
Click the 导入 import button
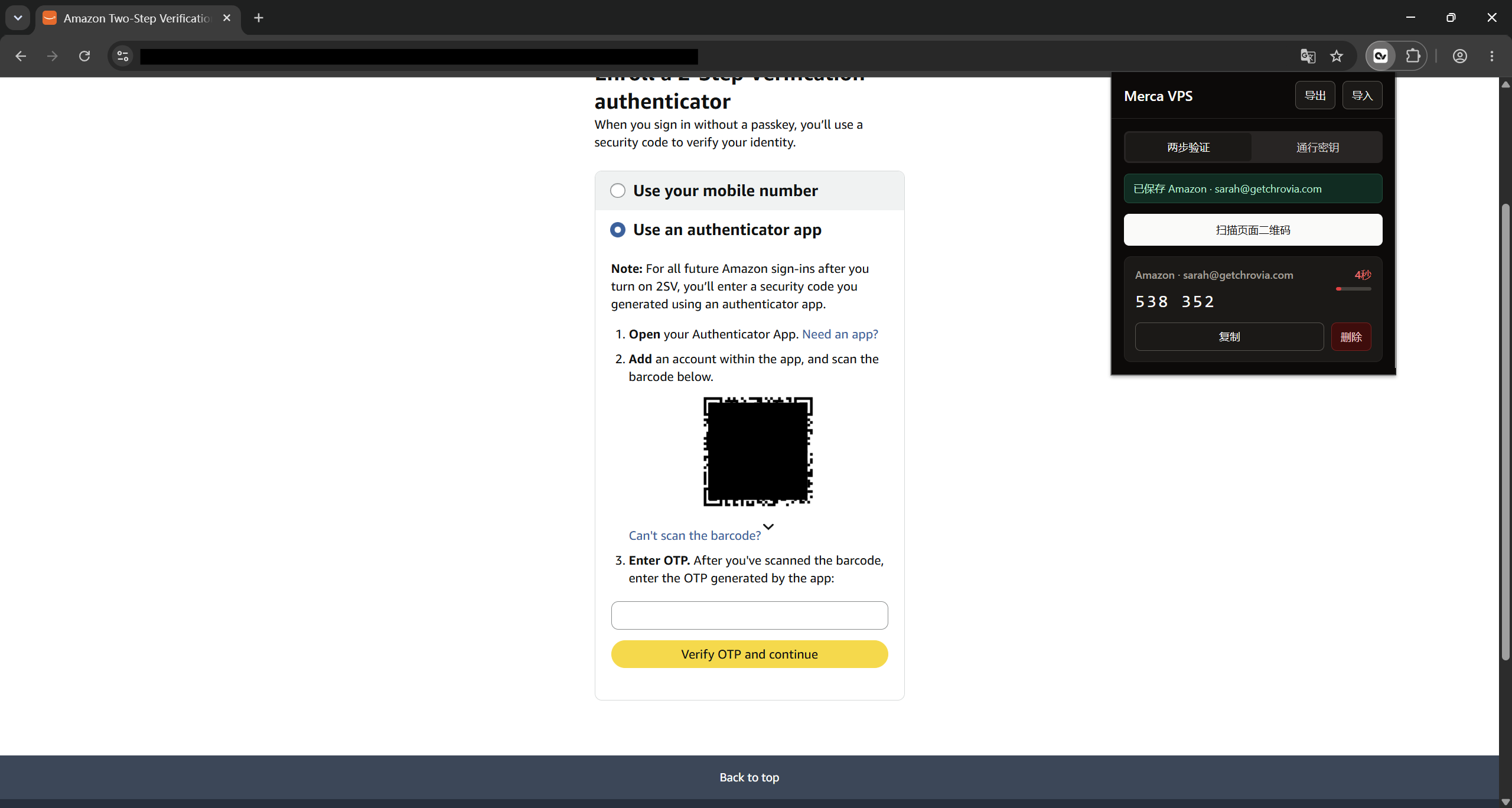1362,95
